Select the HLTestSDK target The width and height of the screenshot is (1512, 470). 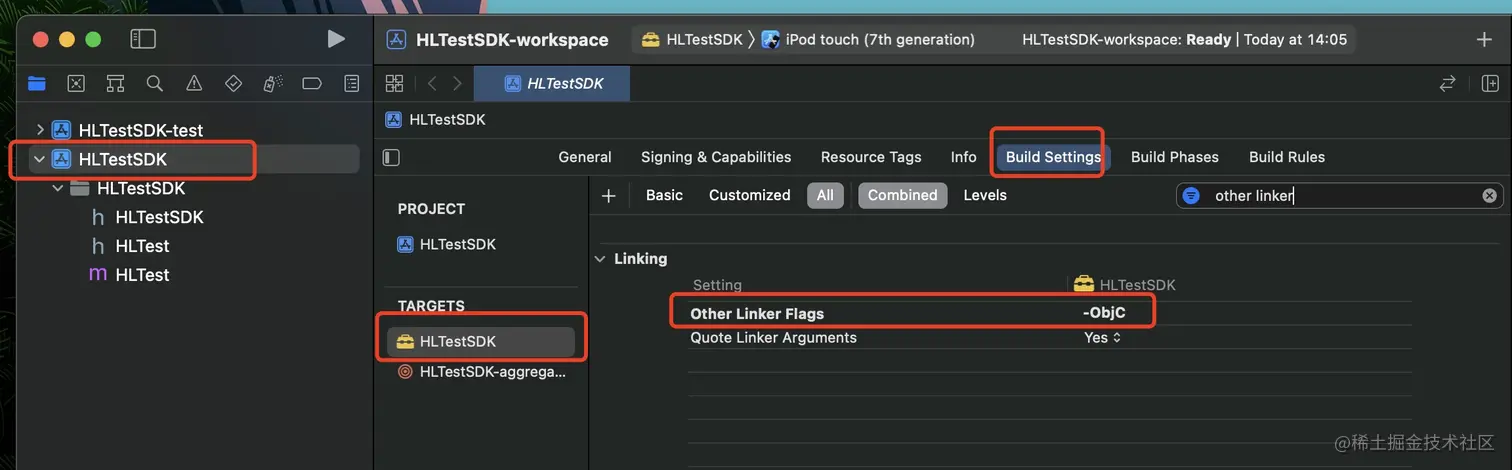481,342
